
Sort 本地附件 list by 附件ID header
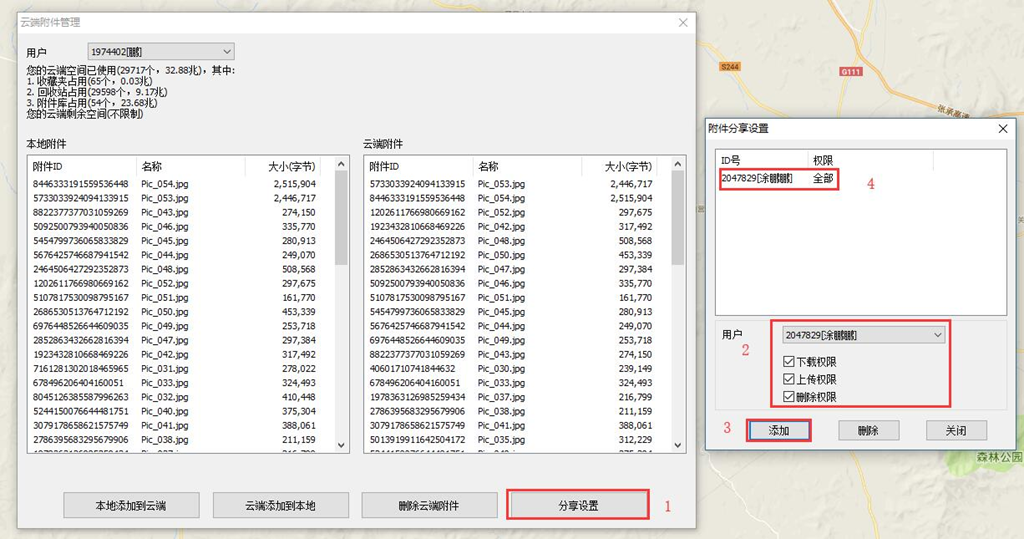coord(80,166)
